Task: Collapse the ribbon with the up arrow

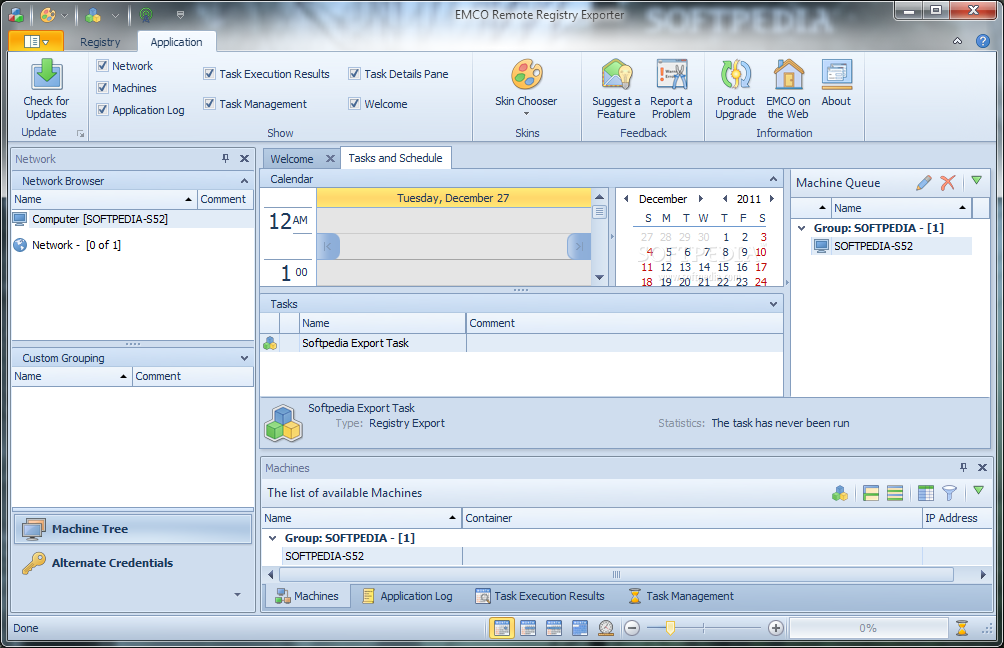Action: (x=957, y=41)
